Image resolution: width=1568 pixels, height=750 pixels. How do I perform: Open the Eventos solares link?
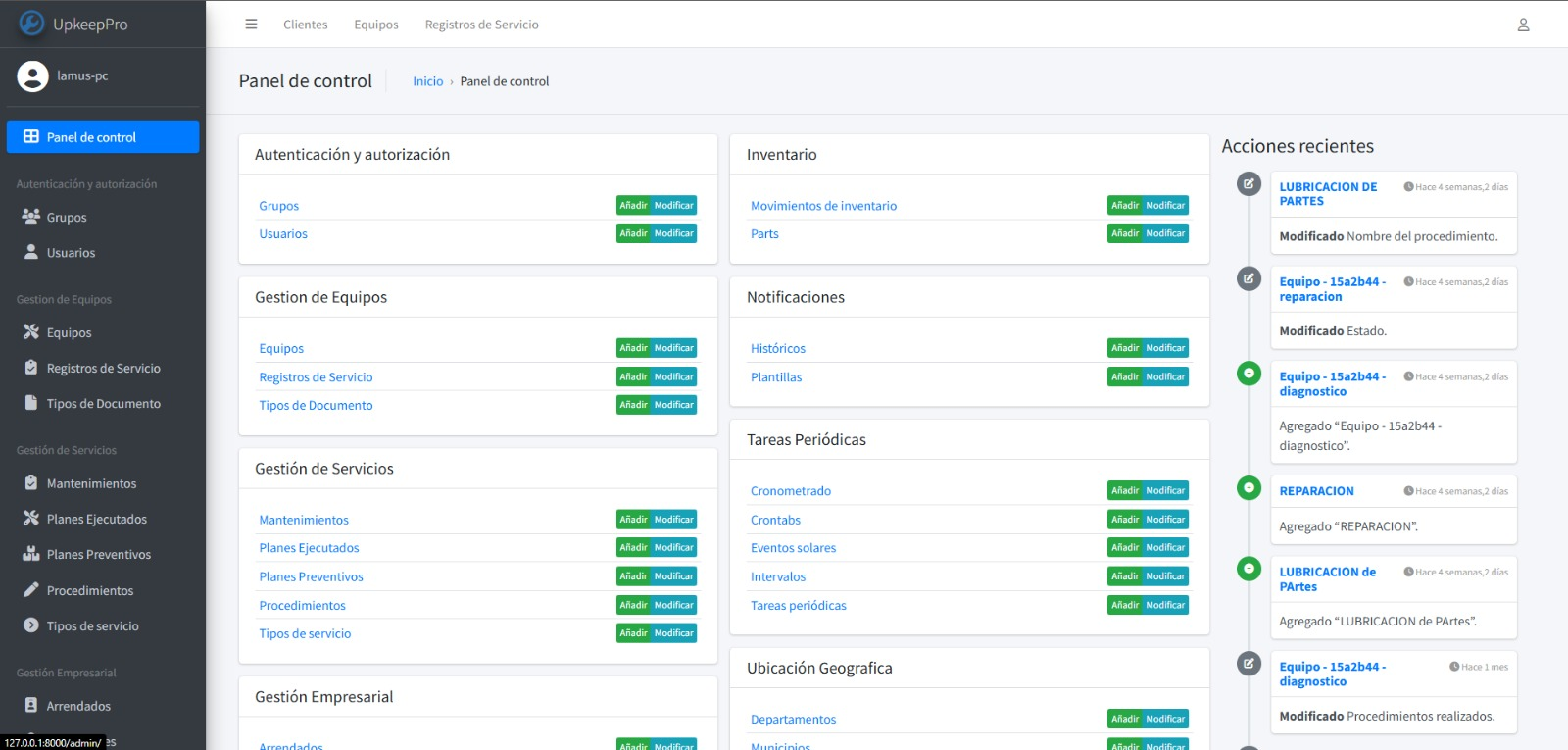pos(793,548)
